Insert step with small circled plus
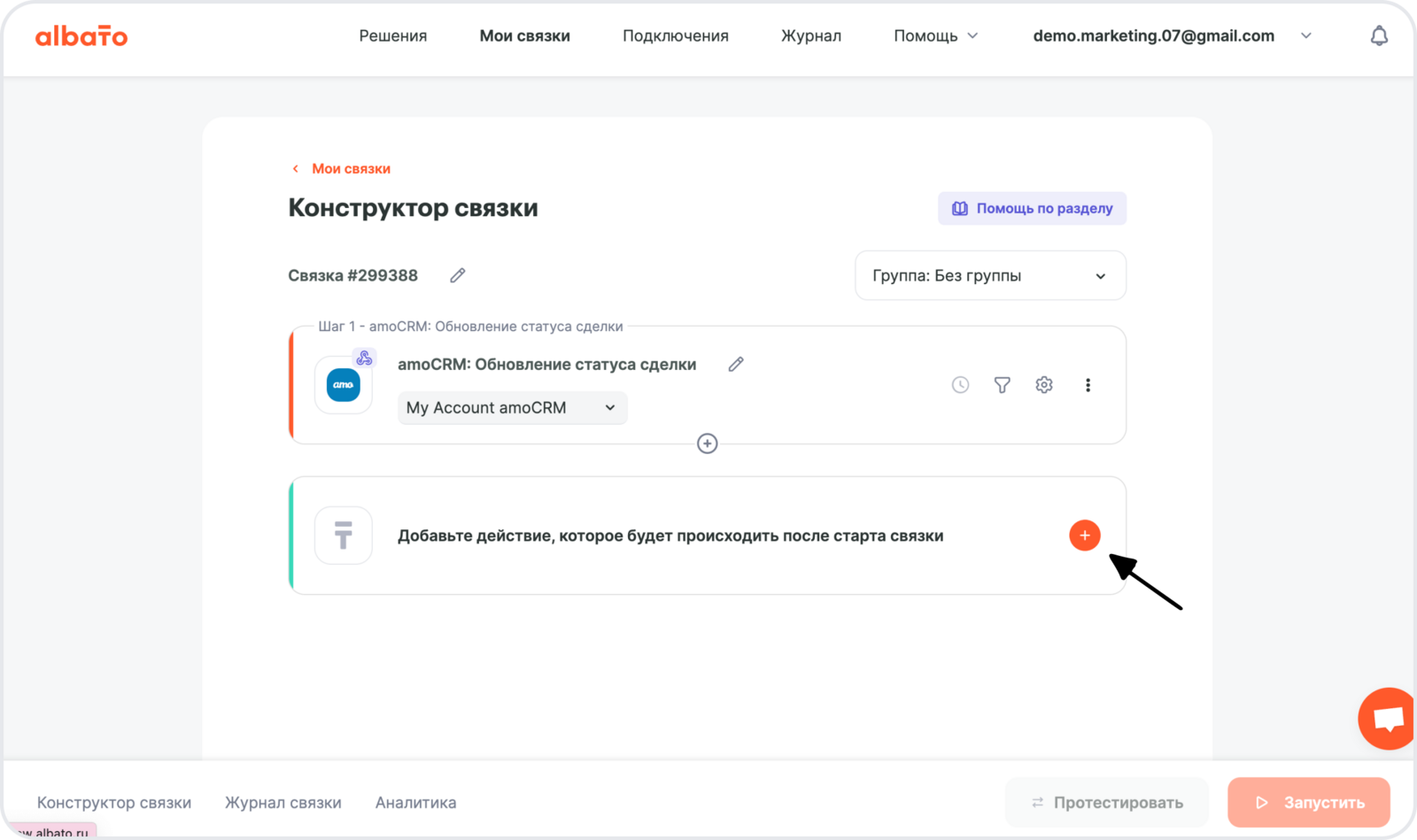 pos(707,443)
